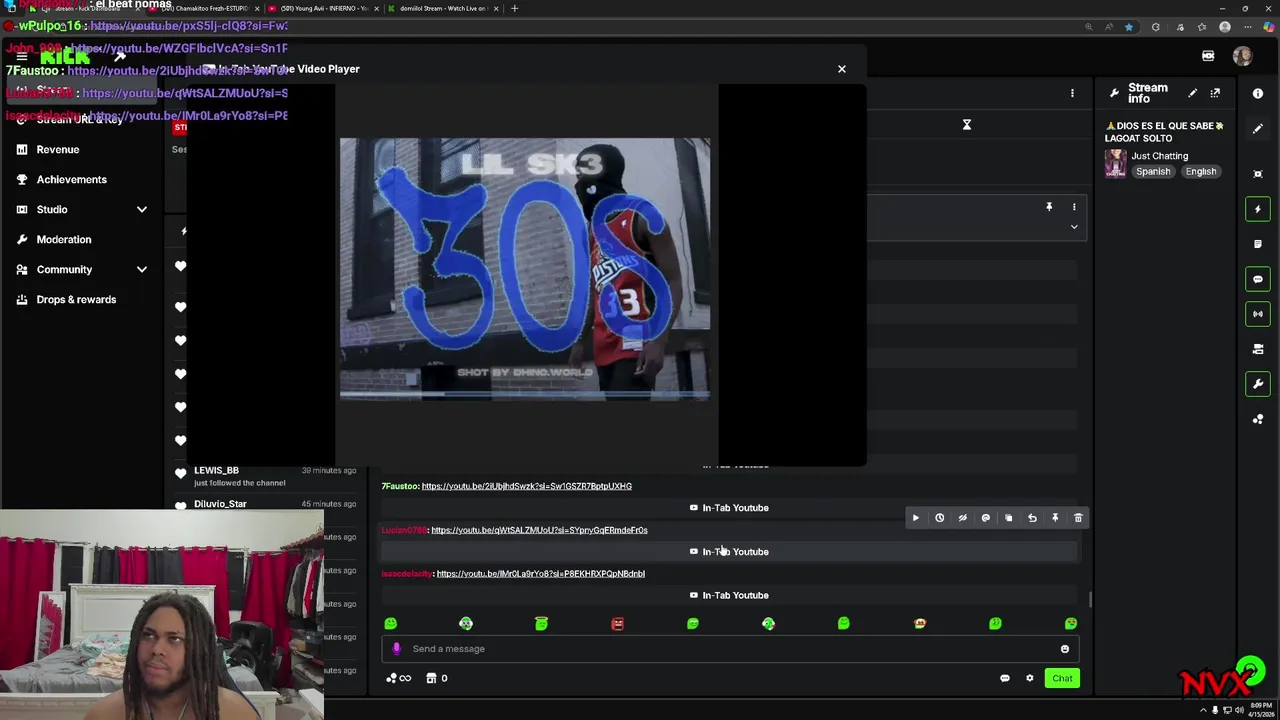The height and width of the screenshot is (720, 1280).
Task: Copy the message using the toolbar copy icon
Action: (x=1008, y=518)
